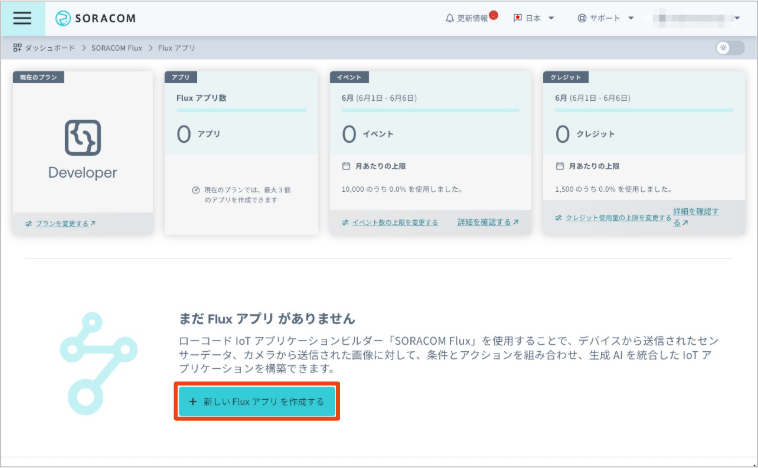Click 6月 date range in クレジット card
The width and height of the screenshot is (758, 468).
click(593, 98)
